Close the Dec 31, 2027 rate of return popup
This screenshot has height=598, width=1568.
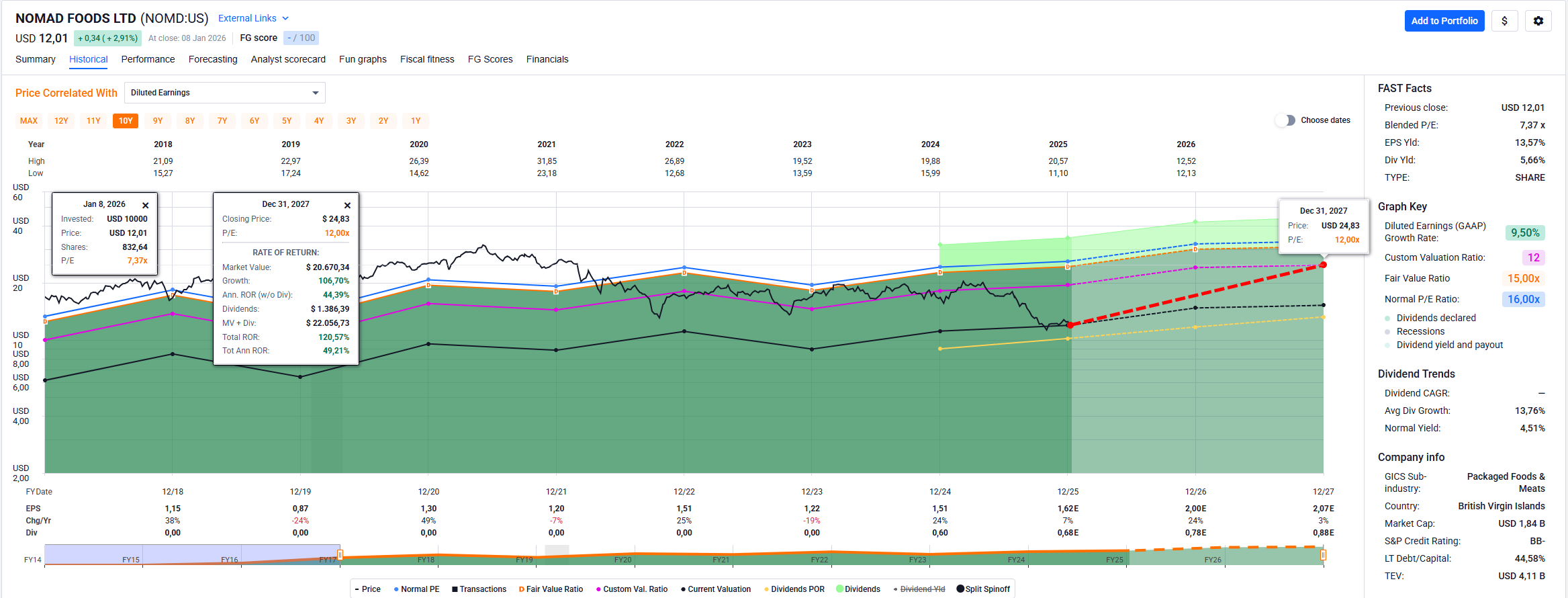(x=347, y=206)
